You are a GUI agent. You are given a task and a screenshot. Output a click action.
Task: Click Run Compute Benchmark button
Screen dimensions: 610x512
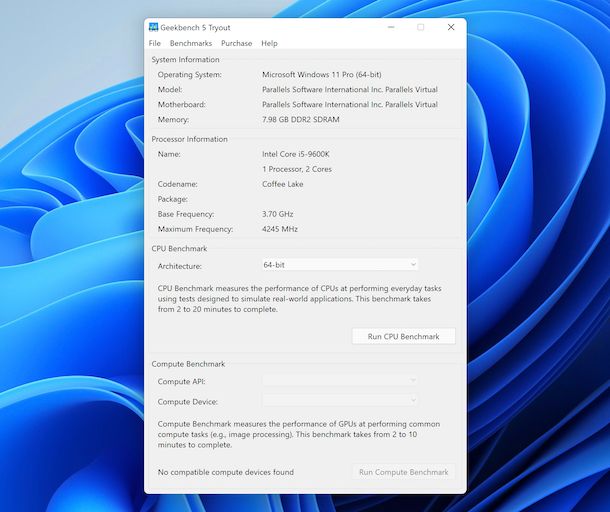click(x=403, y=472)
